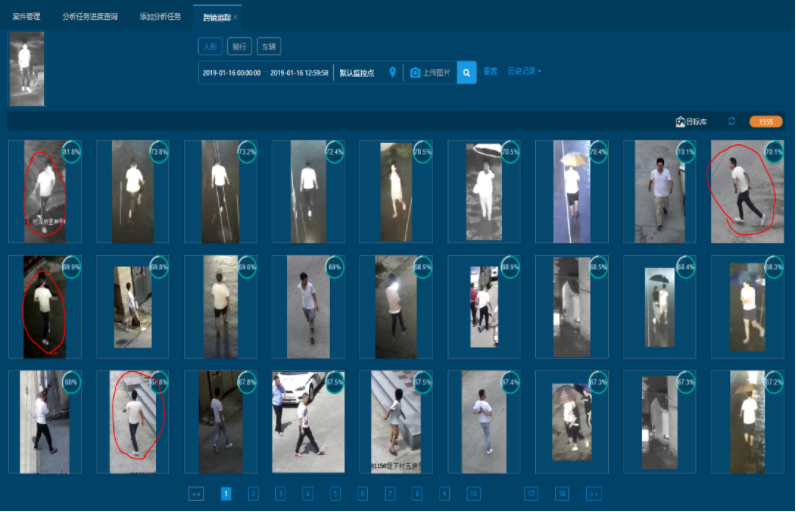This screenshot has height=512, width=796.
Task: Expand the 历史记录 dropdown
Action: point(525,72)
